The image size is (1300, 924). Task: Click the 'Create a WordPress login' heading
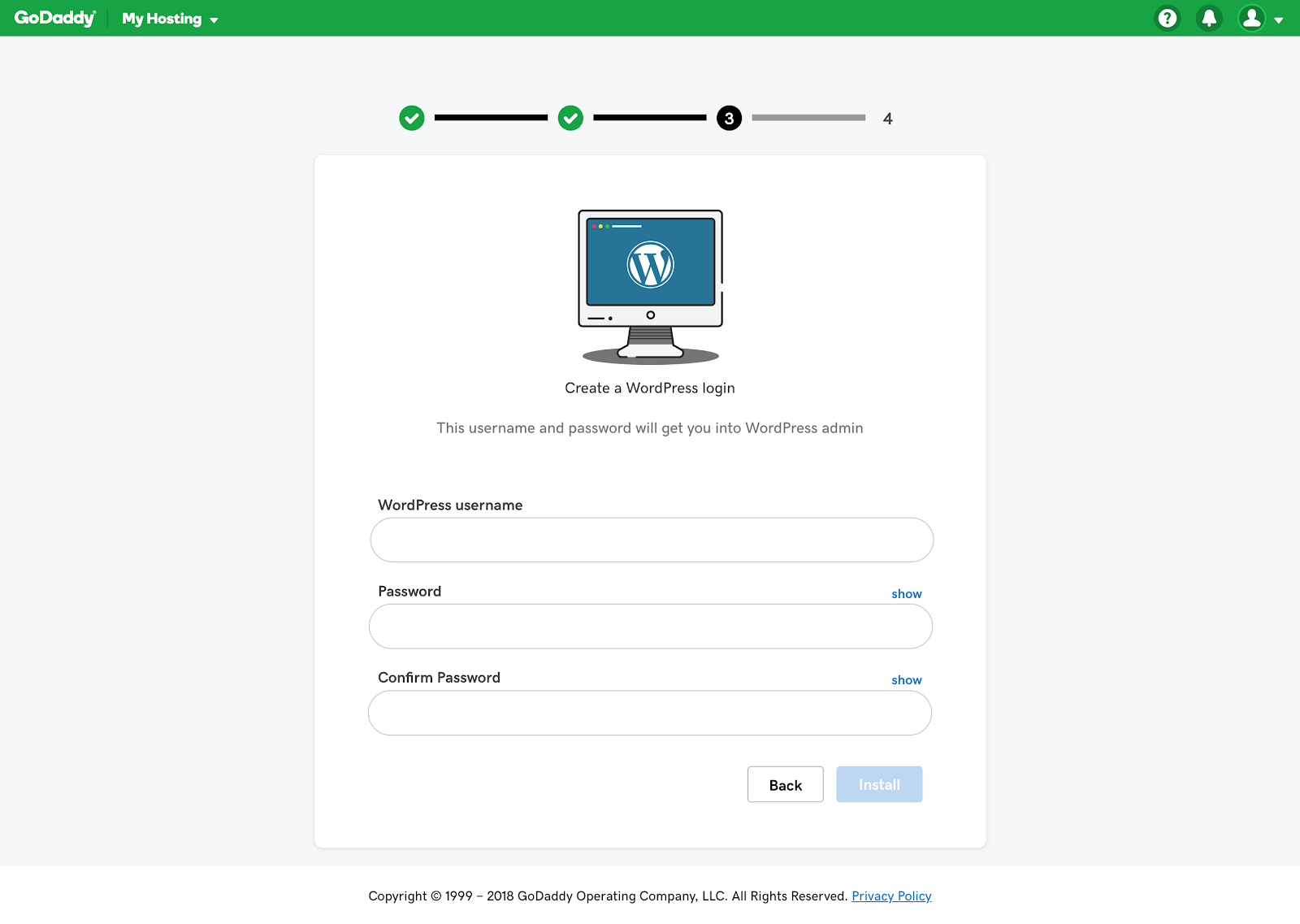click(x=650, y=388)
